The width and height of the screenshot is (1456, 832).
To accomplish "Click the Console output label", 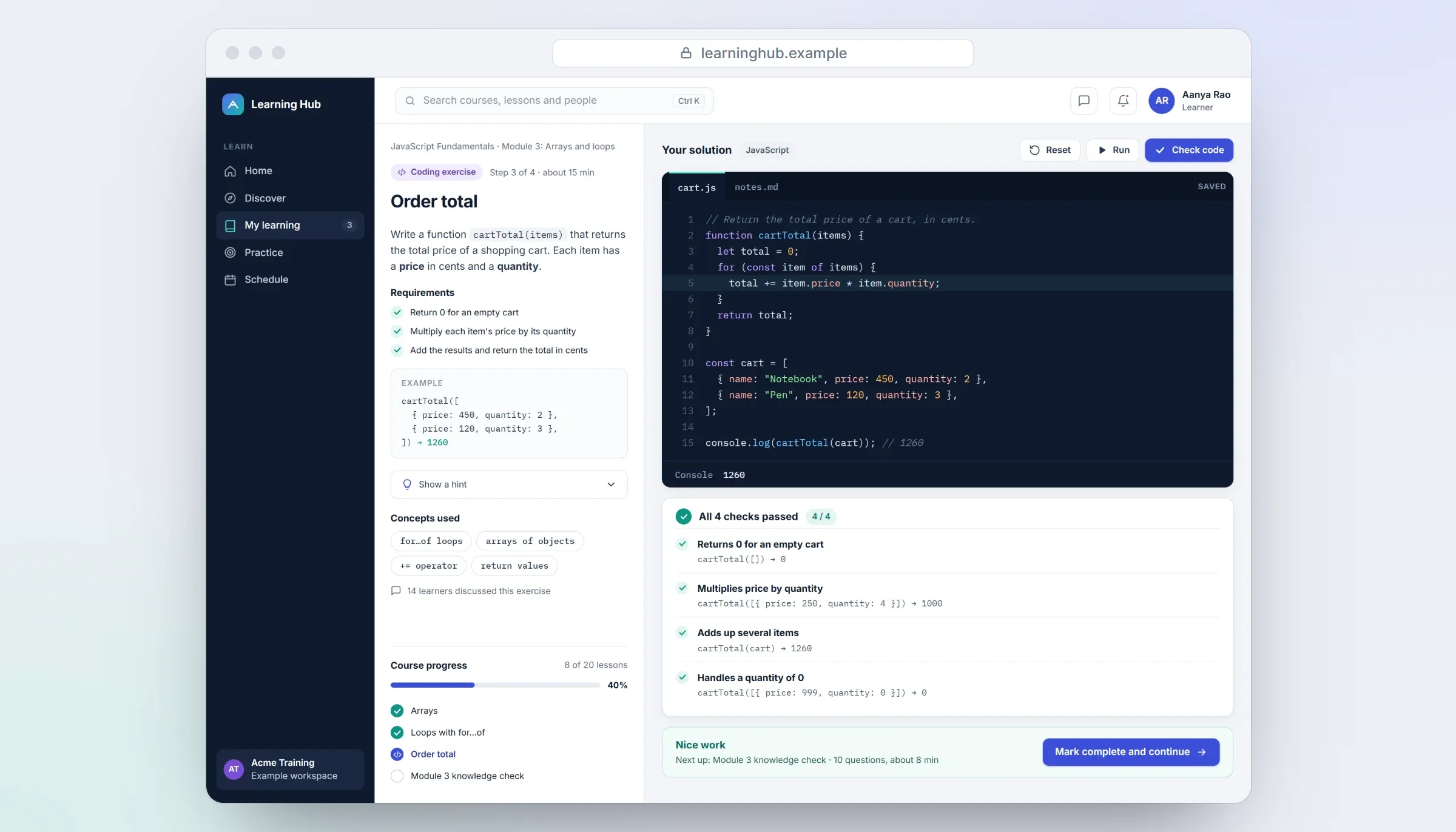I will pos(693,475).
